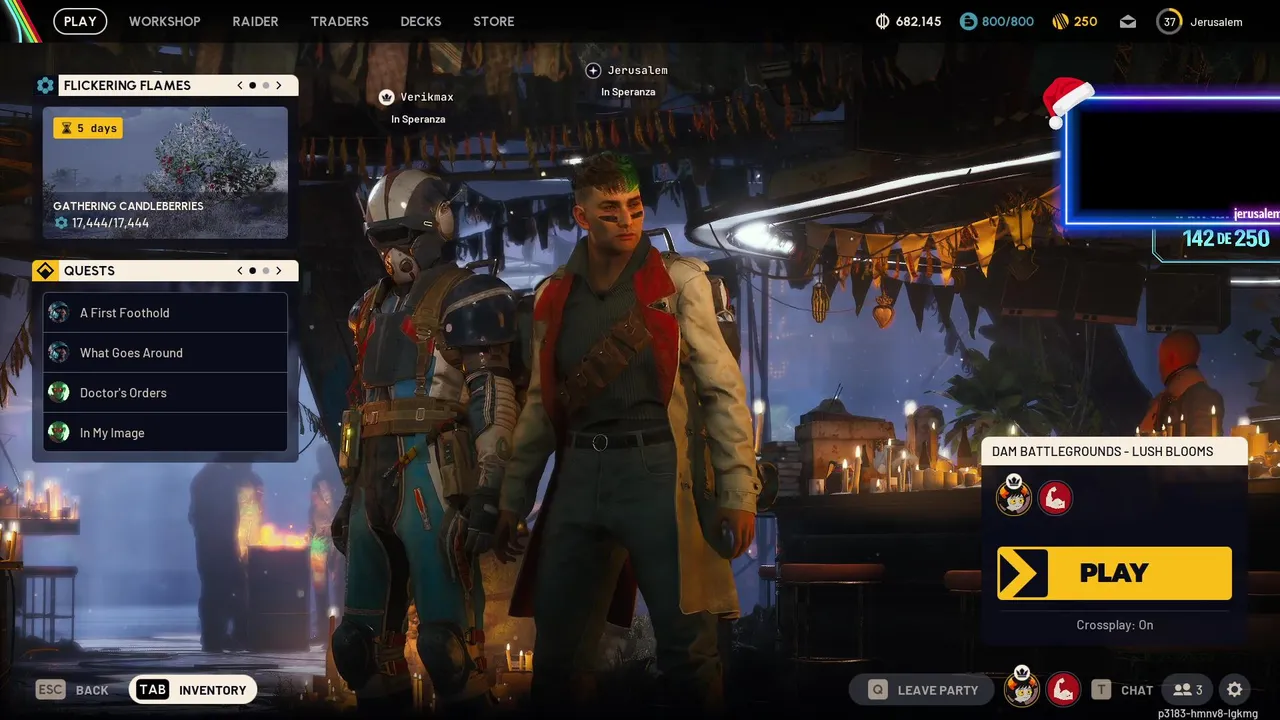
Task: Open the DECKS tab
Action: tap(420, 21)
